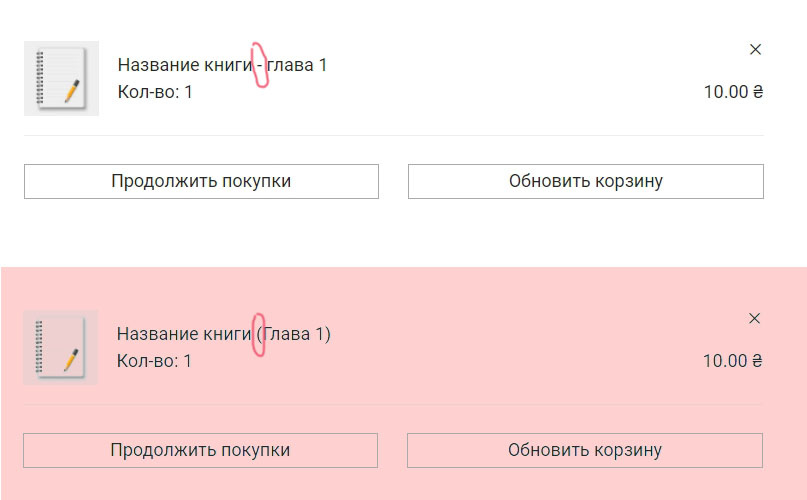Click "Продолжить покупки" in the pink cart block
Image resolution: width=807 pixels, height=500 pixels.
click(x=200, y=450)
